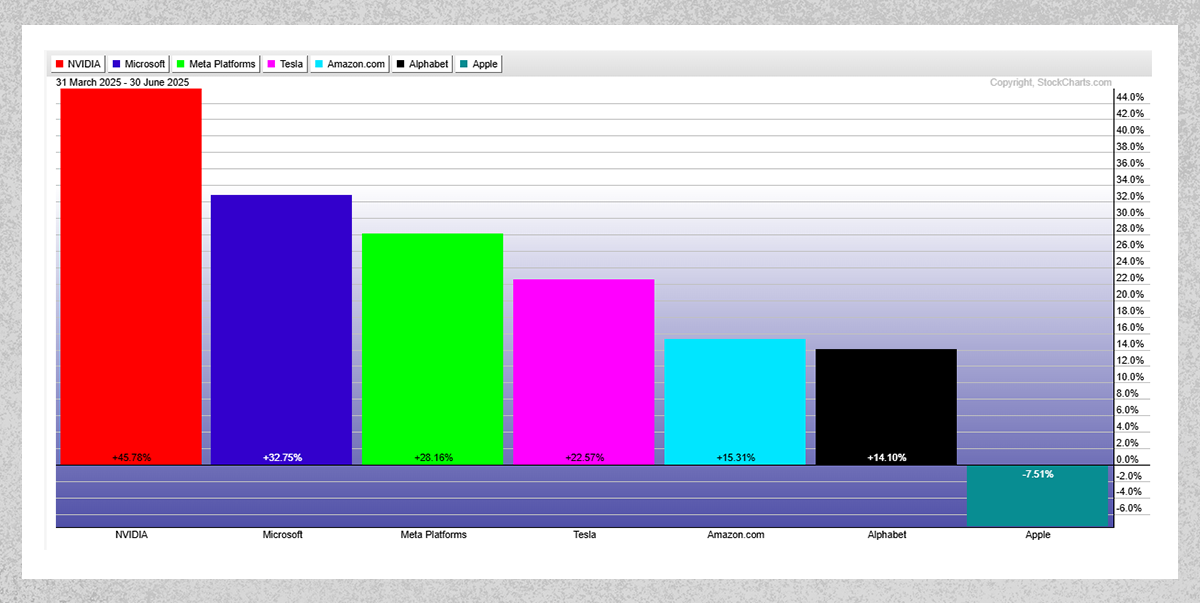Toggle the Alphabet legend button
The width and height of the screenshot is (1200, 603).
point(422,64)
